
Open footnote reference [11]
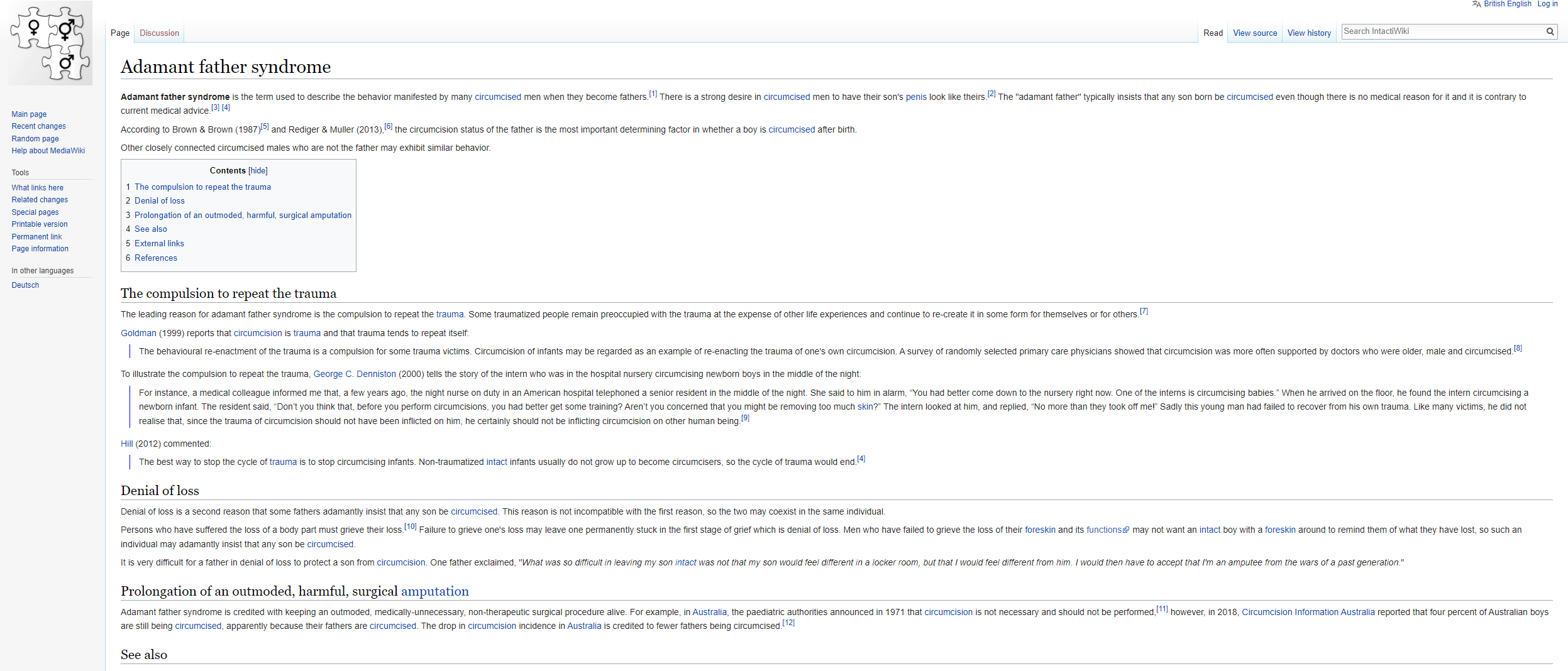click(1162, 609)
